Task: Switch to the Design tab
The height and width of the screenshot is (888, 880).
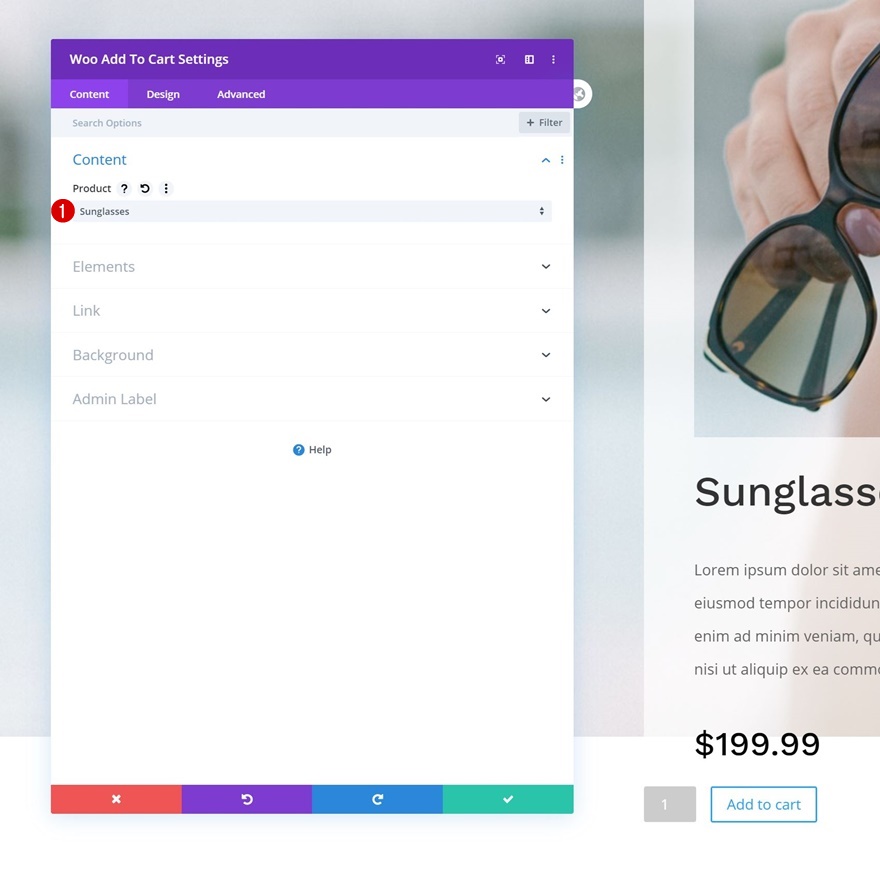Action: click(163, 94)
